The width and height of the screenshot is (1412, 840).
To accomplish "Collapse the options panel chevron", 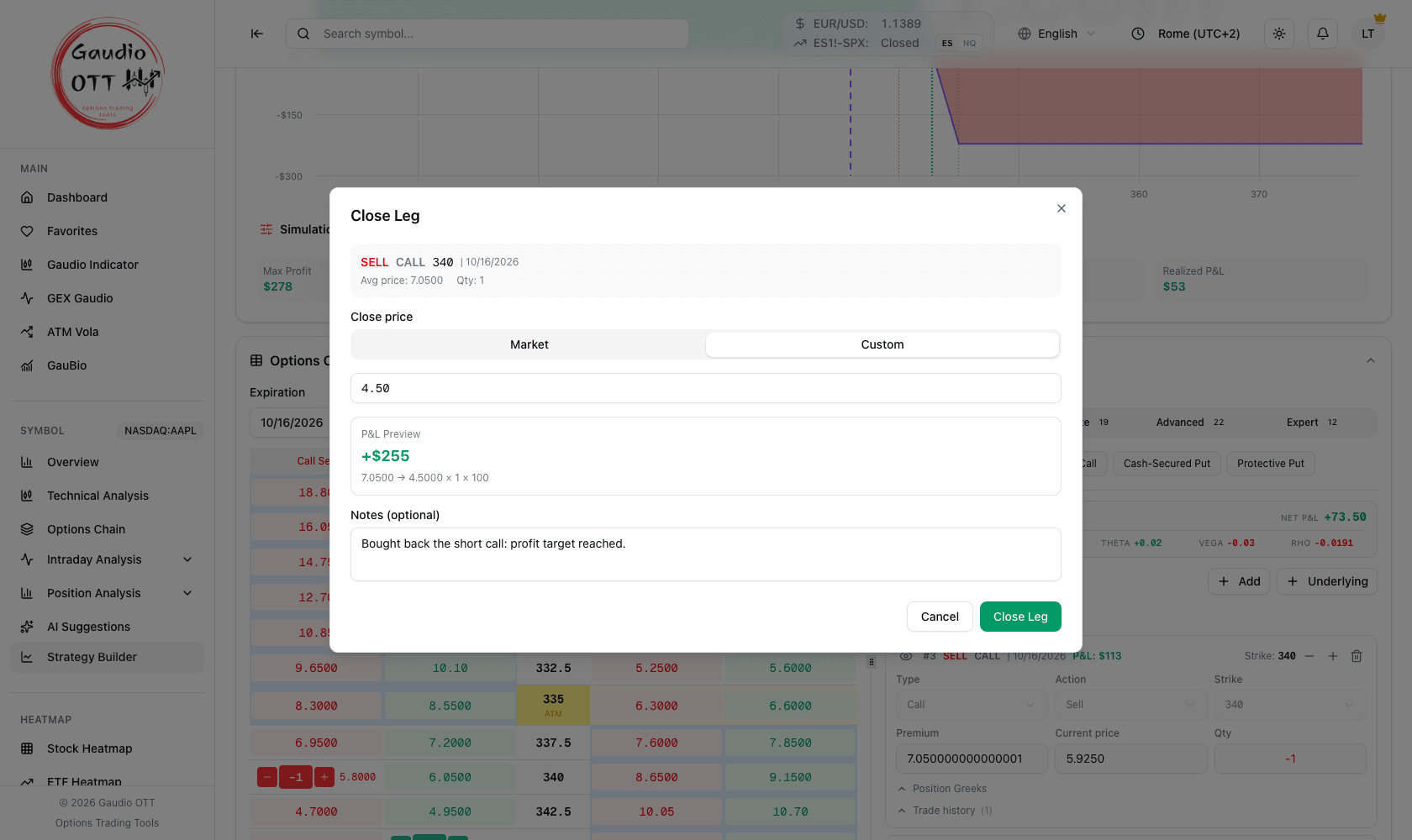I will click(x=1371, y=360).
